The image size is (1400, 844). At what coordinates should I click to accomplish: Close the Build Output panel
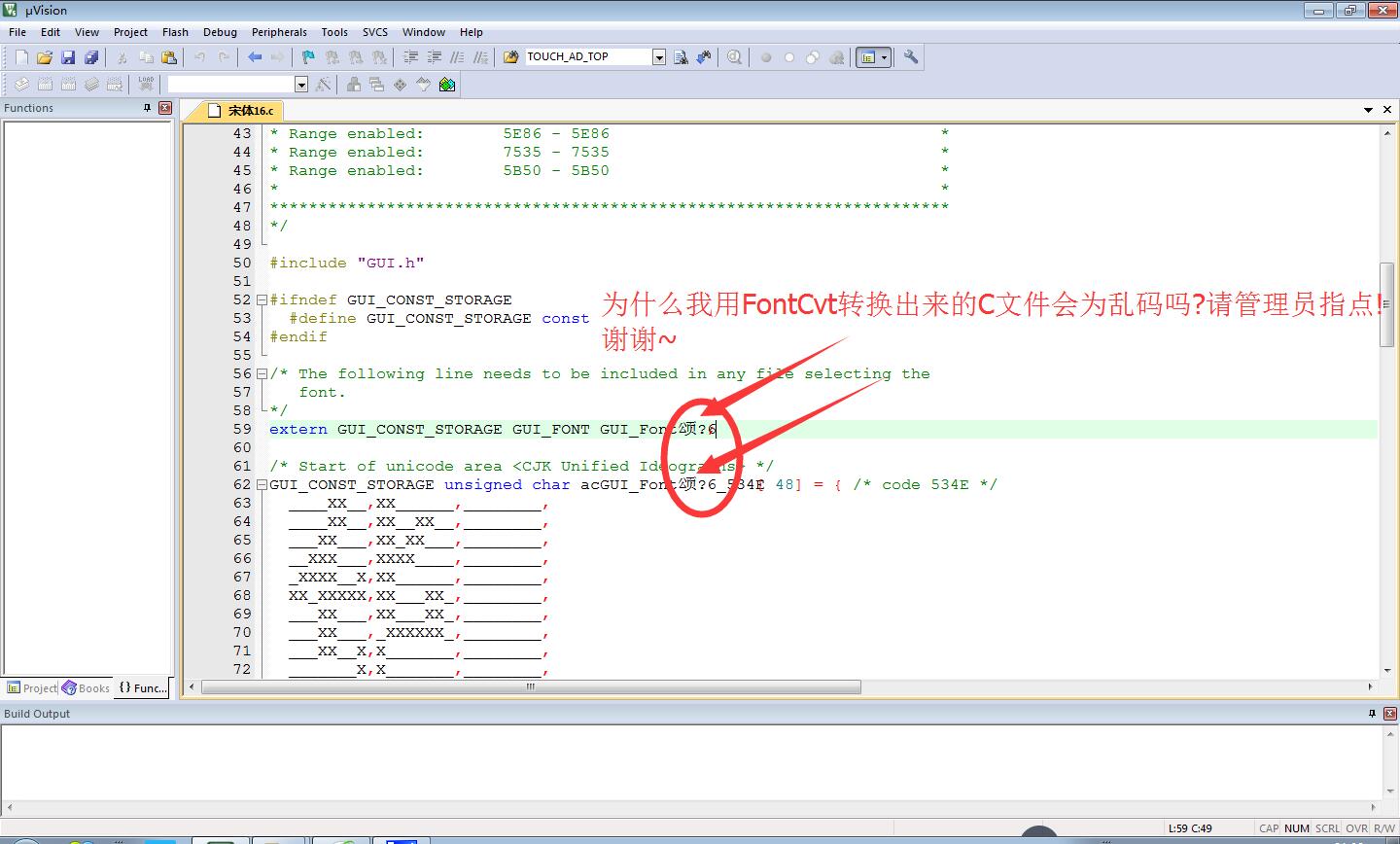(x=1389, y=714)
